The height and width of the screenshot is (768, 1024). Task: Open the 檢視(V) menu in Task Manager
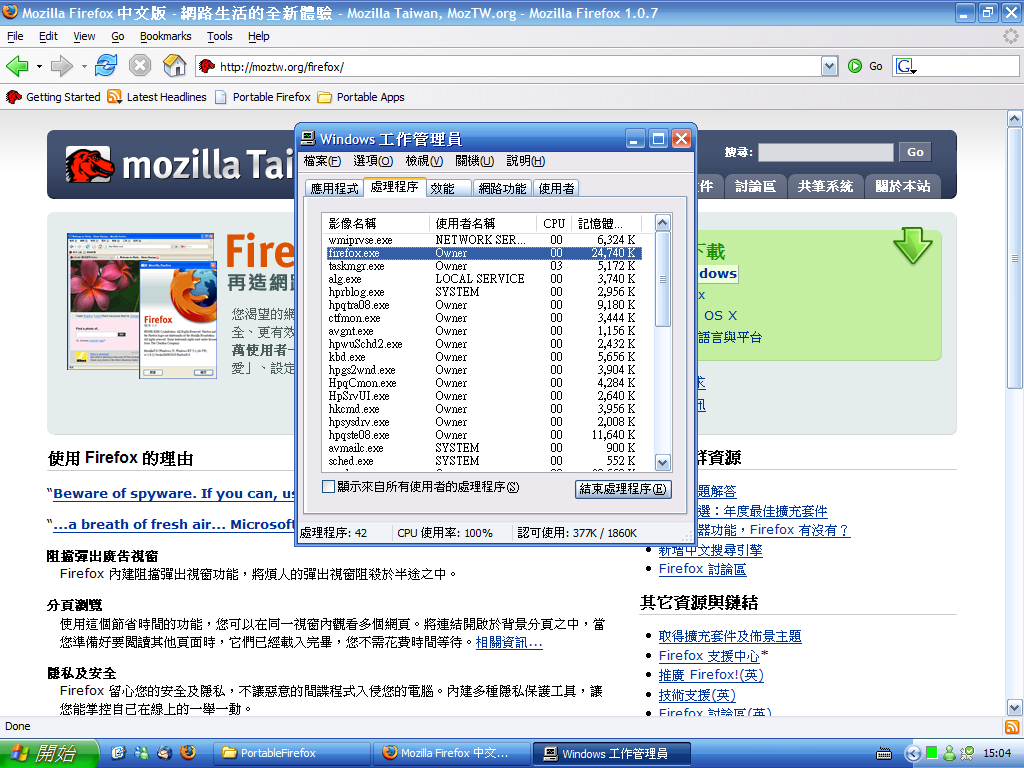click(424, 161)
